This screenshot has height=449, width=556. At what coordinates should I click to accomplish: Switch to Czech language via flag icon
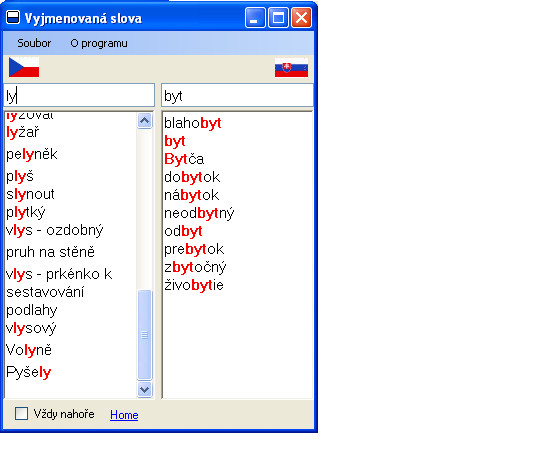pyautogui.click(x=24, y=67)
